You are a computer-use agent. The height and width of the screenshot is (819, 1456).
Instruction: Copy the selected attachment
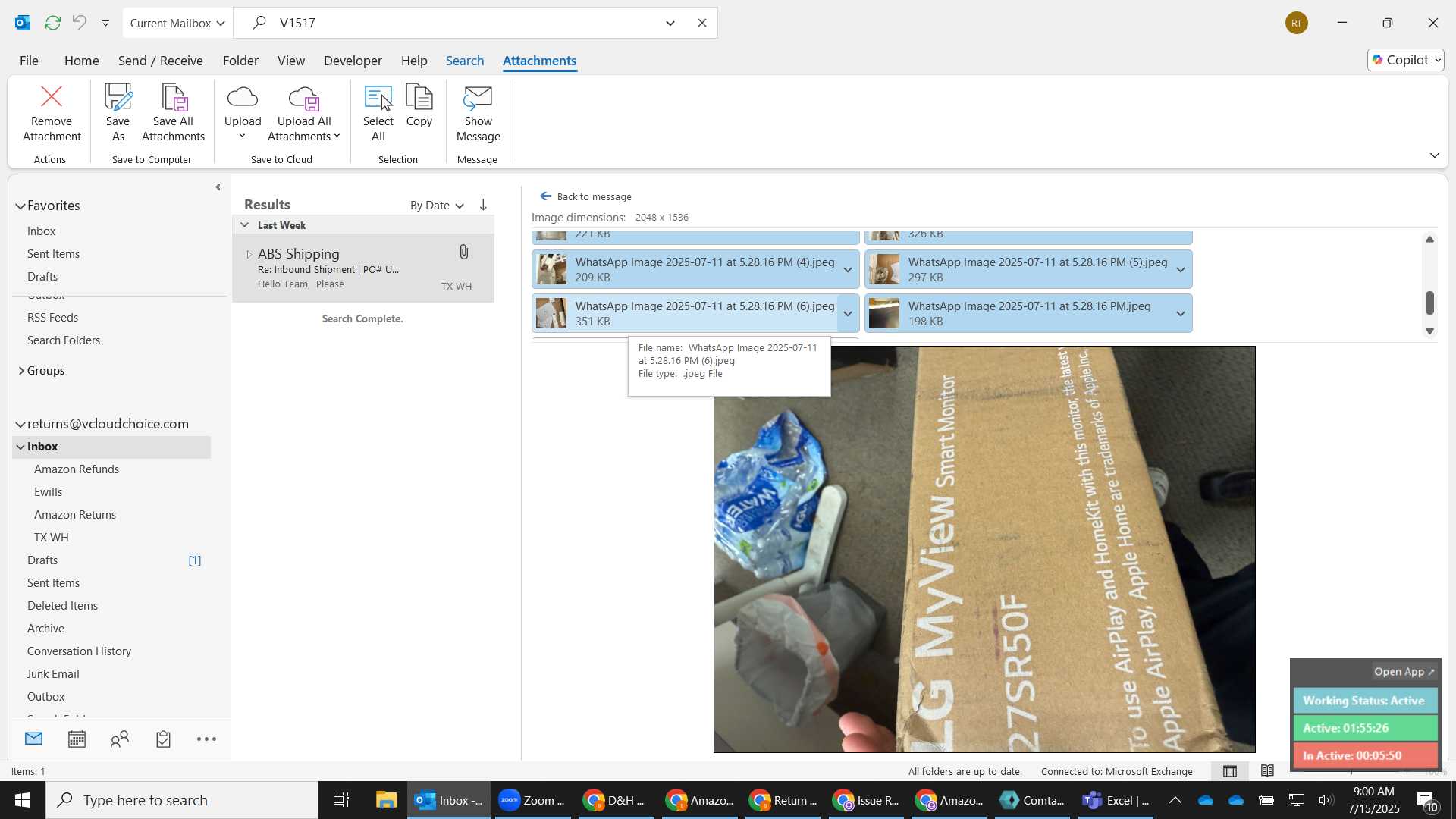point(419,106)
